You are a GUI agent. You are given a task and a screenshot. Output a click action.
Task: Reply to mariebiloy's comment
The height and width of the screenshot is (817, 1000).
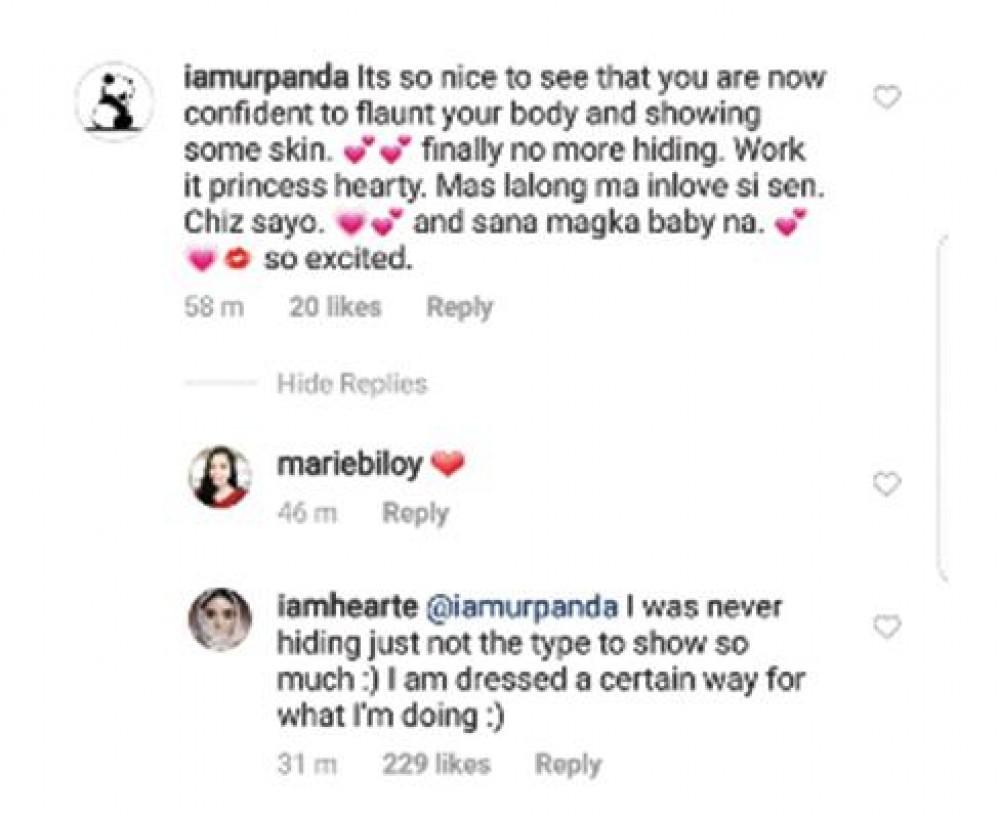tap(416, 514)
